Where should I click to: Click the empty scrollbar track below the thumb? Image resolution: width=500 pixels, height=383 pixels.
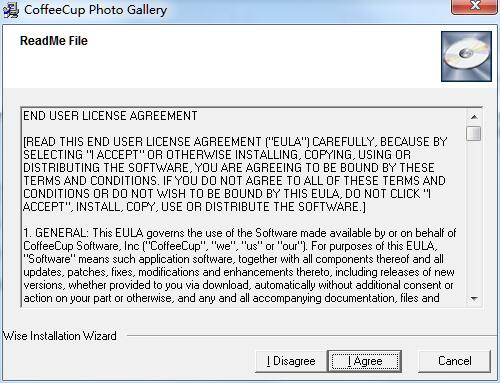474,217
